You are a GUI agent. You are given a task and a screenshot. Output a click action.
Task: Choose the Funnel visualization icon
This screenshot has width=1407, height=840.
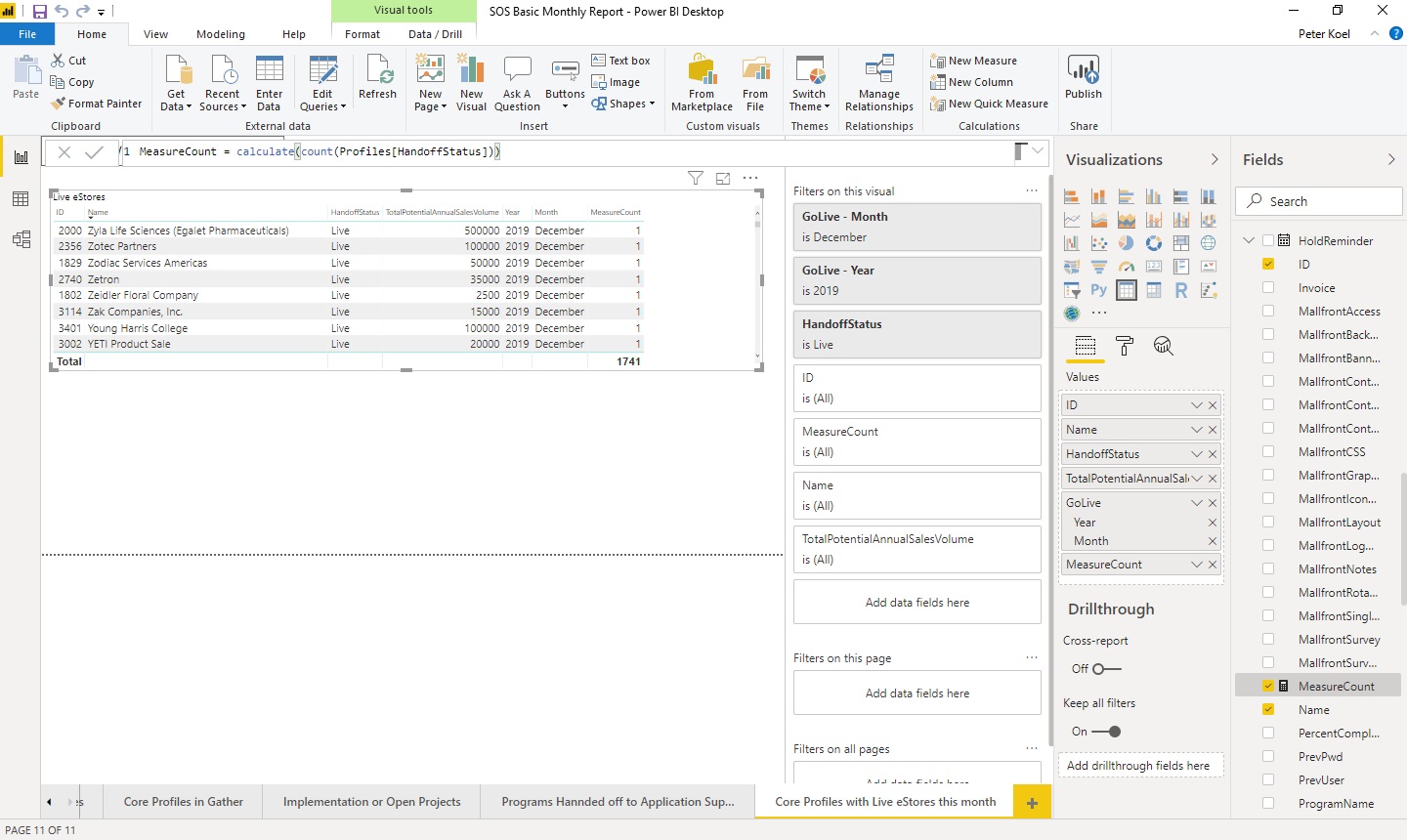(1099, 267)
